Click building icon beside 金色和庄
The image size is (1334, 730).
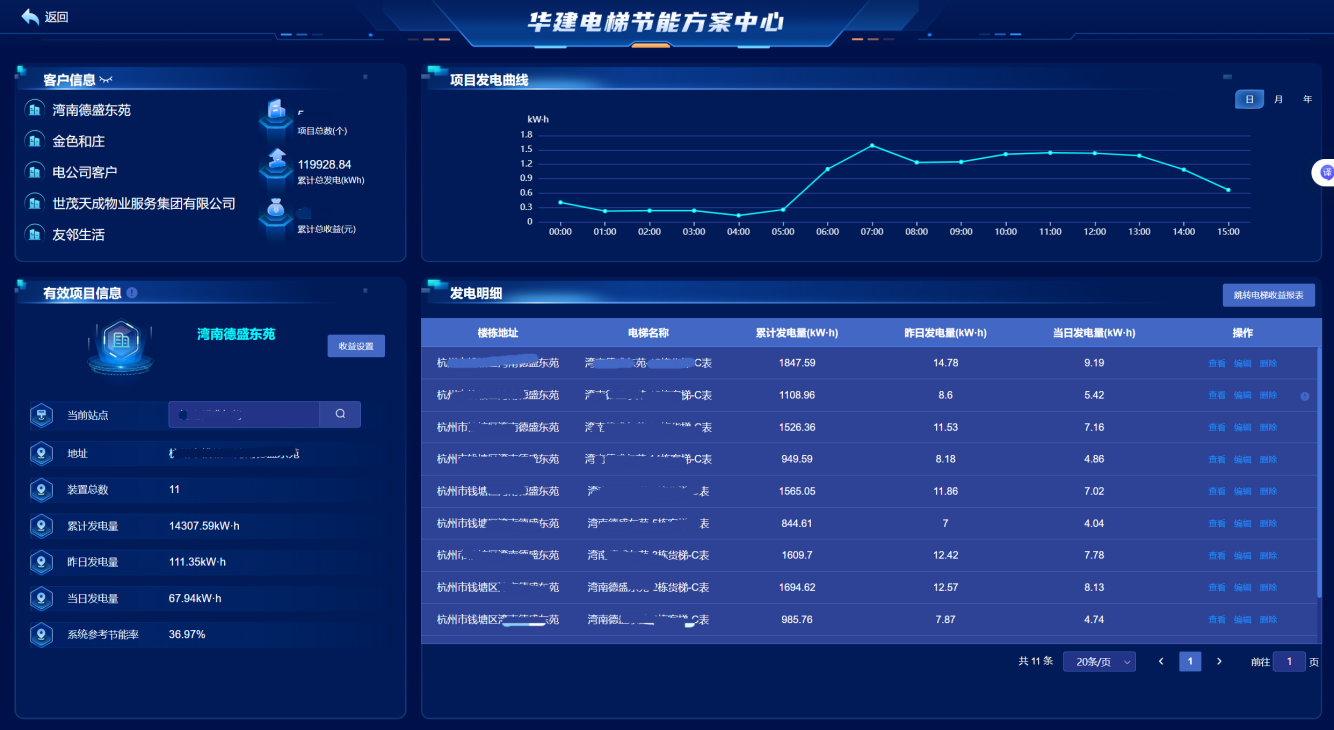[x=34, y=141]
